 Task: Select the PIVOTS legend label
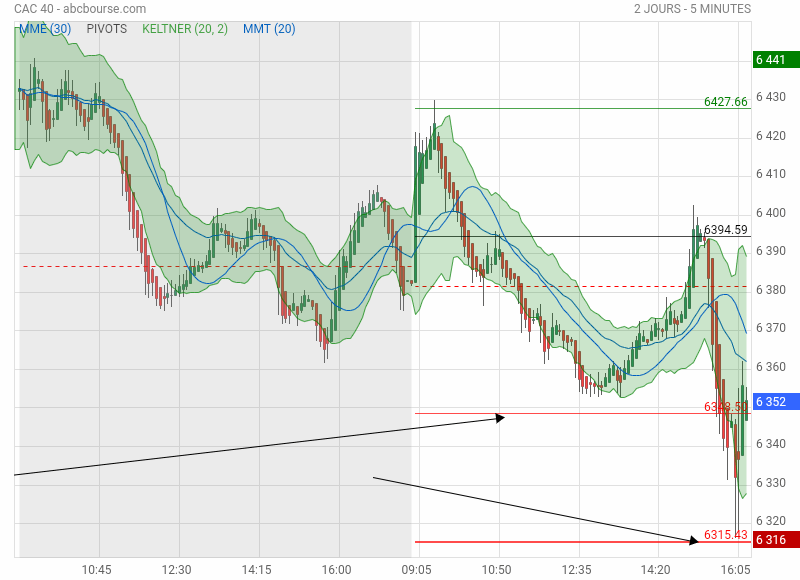click(107, 29)
